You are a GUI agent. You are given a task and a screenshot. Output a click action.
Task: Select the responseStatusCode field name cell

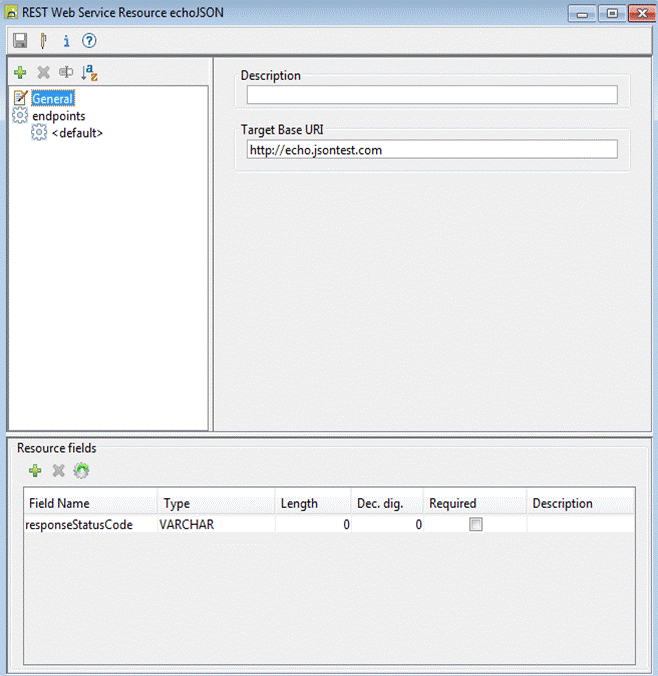(80, 525)
